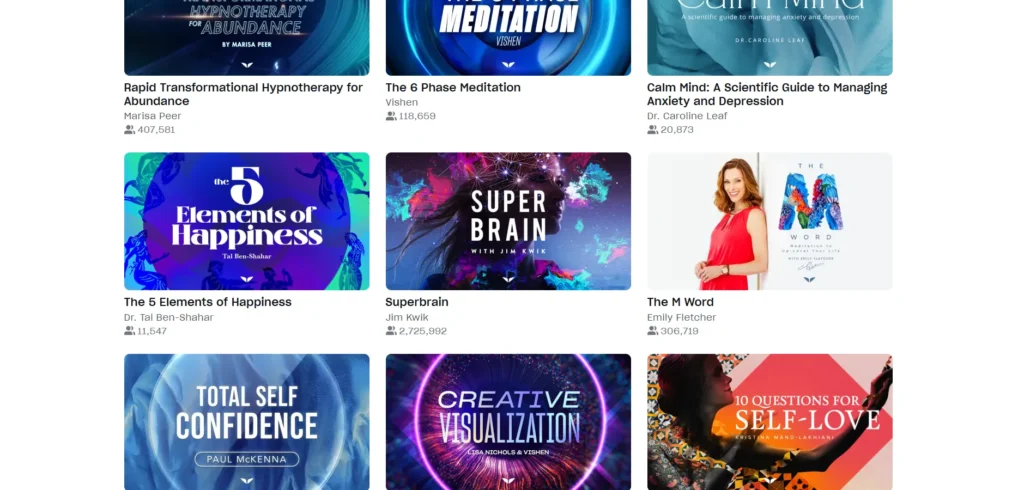Click the people icon next to 118,659
Viewport: 1024px width, 490px height.
coord(391,116)
